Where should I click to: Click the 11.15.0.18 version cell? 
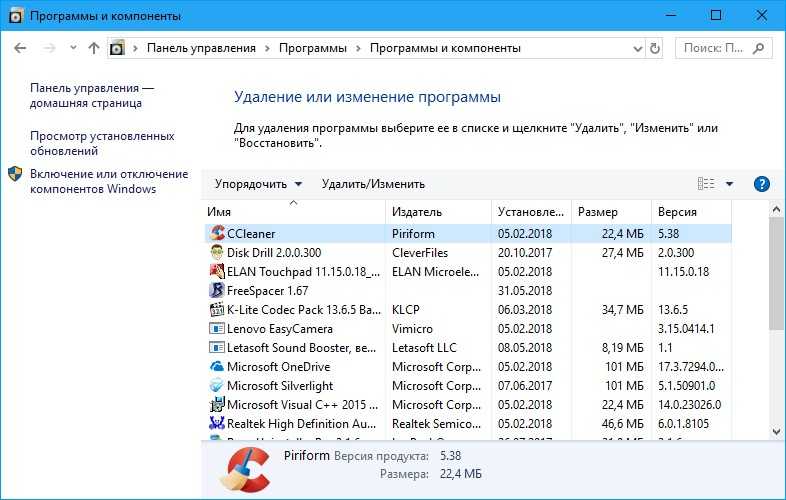pos(683,272)
